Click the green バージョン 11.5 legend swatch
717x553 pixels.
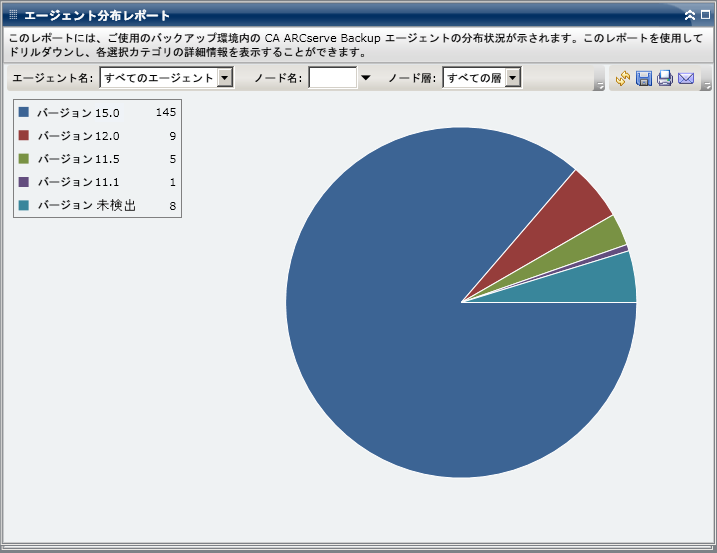[24, 158]
